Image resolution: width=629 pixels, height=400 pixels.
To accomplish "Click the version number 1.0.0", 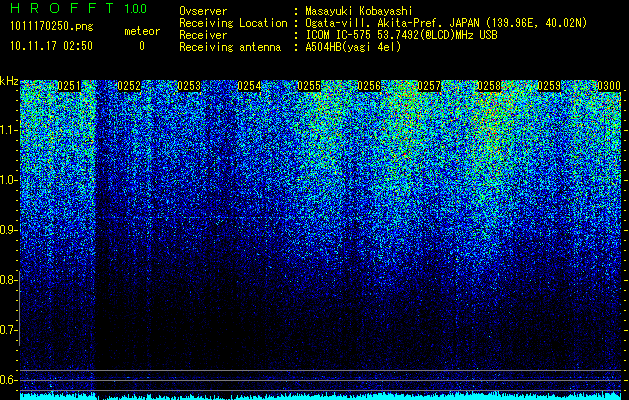I will coord(136,9).
